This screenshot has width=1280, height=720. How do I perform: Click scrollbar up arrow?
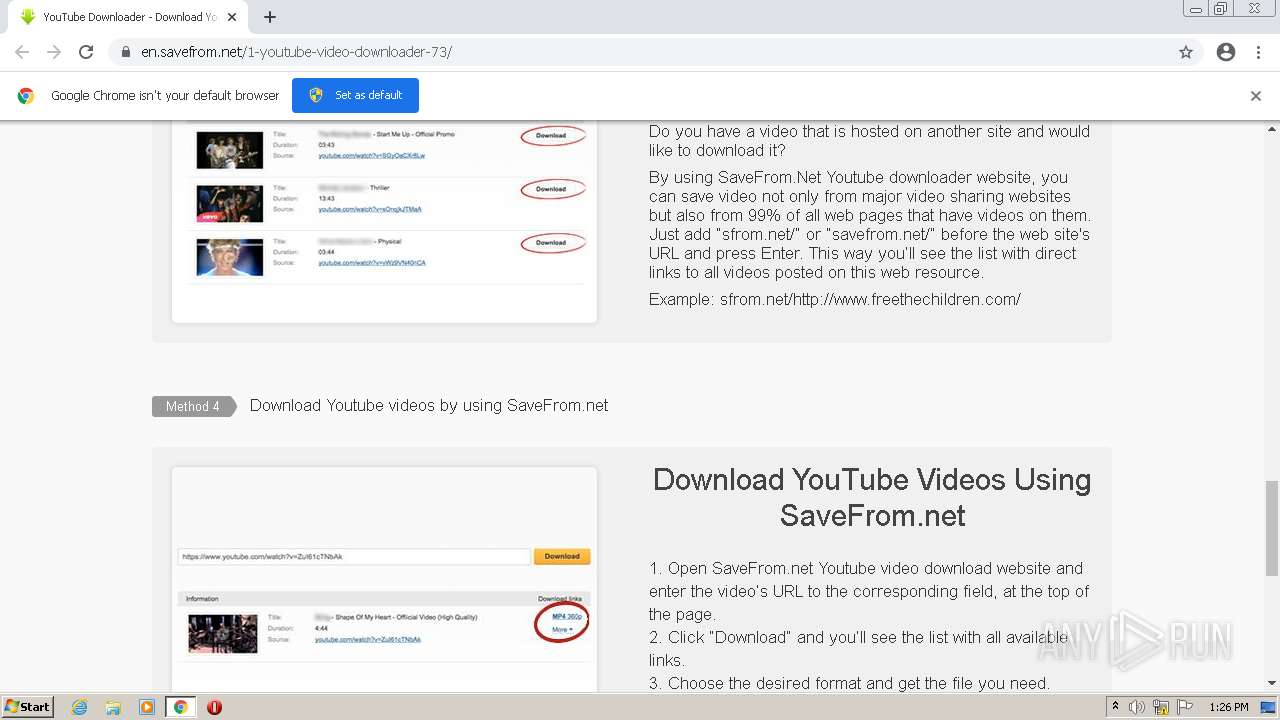[1272, 129]
